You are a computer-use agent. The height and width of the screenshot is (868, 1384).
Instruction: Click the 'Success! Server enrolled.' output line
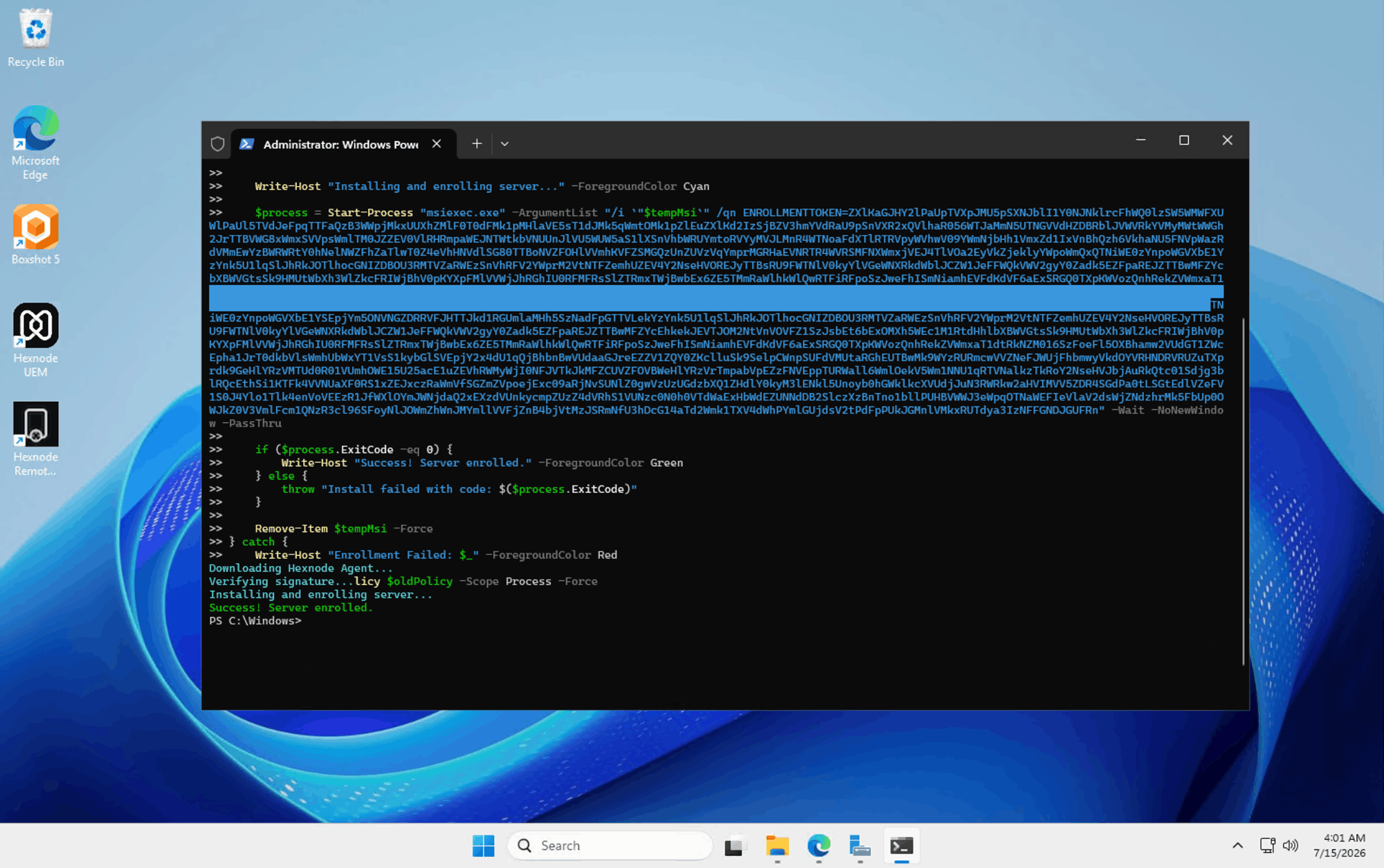291,608
